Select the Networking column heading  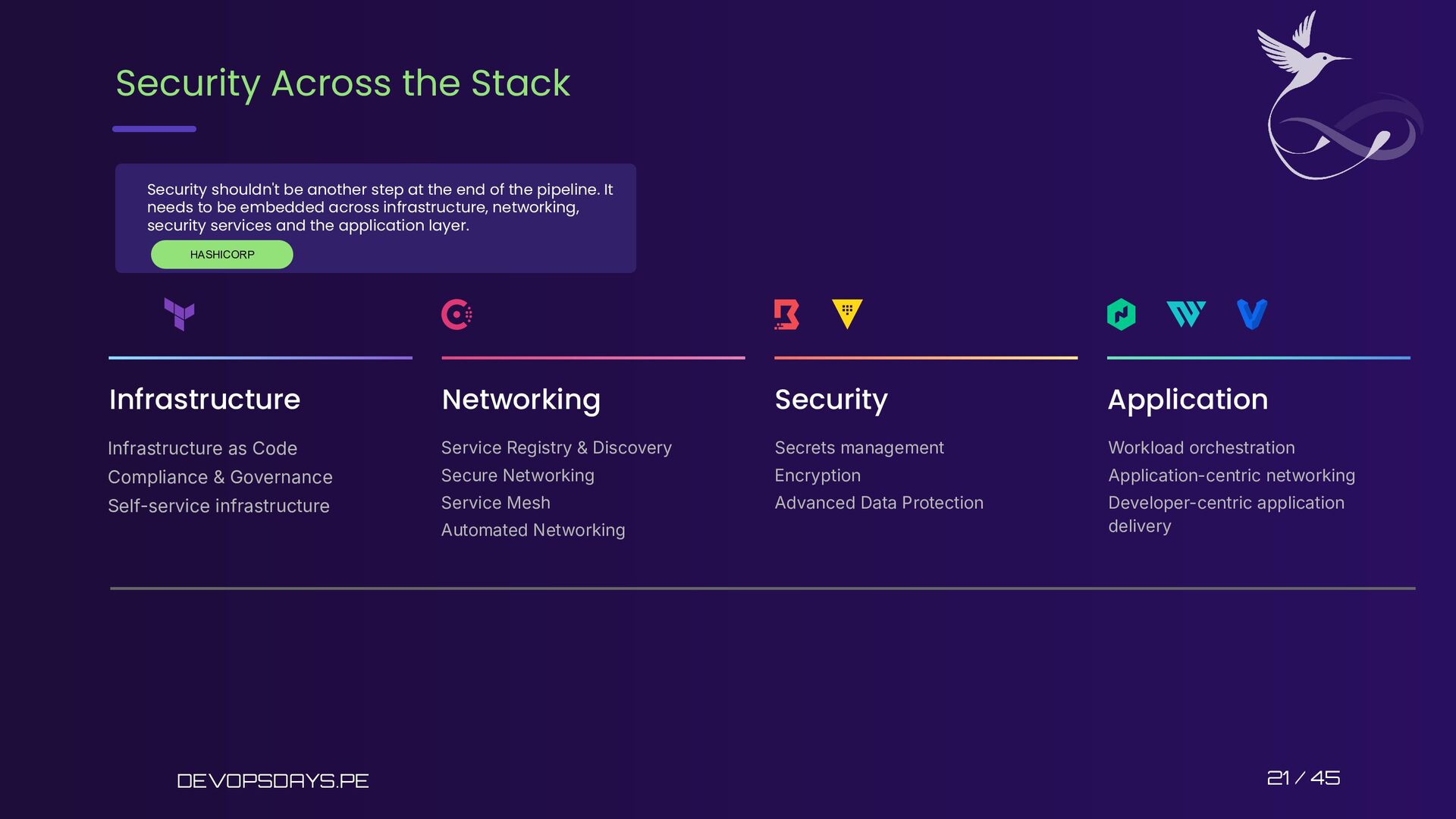point(521,400)
